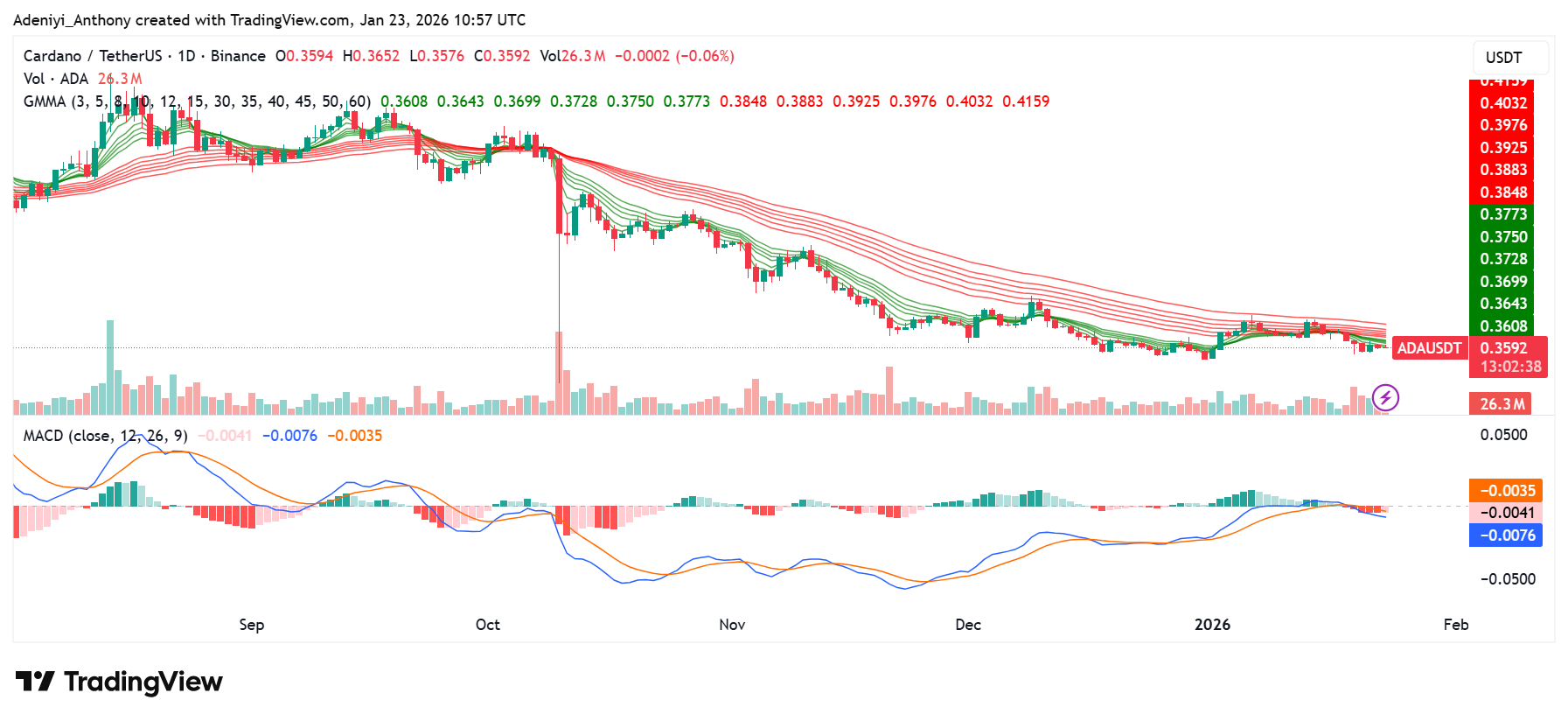Click the GMMA 0.3608 legend value
This screenshot has width=1568, height=721.
(x=404, y=101)
